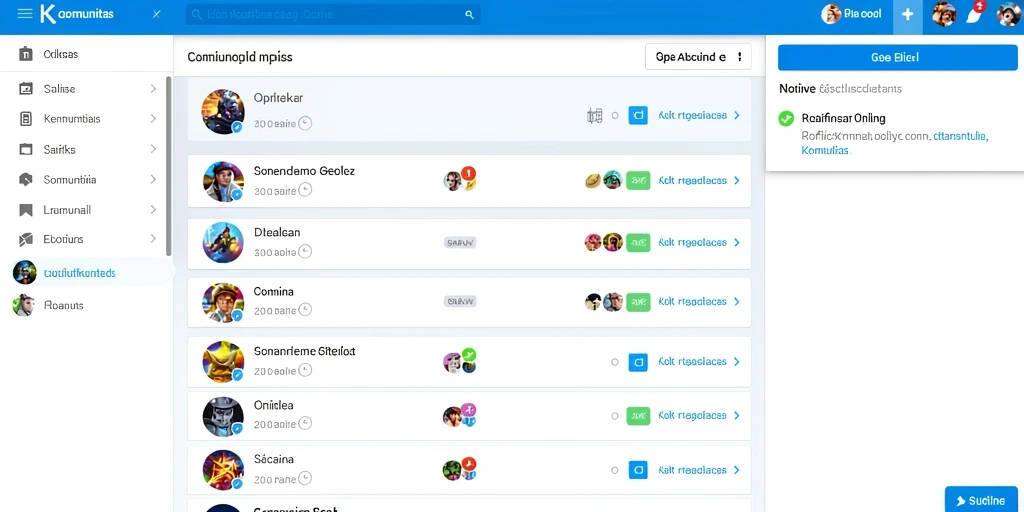1024x512 pixels.
Task: Open Sonendemo Geolez avatar thumbnail
Action: 223,181
